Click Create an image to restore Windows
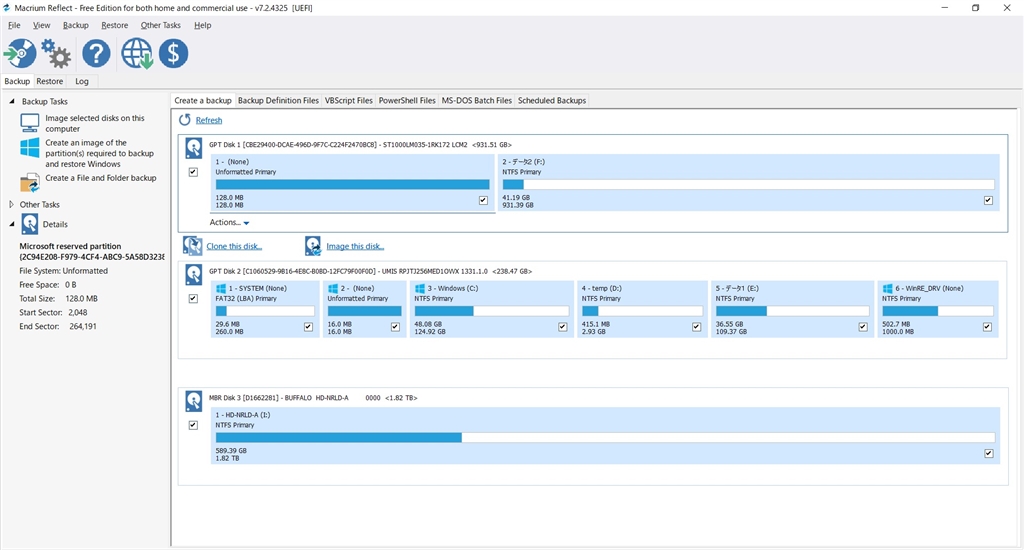Viewport: 1024px width, 550px height. (x=99, y=153)
